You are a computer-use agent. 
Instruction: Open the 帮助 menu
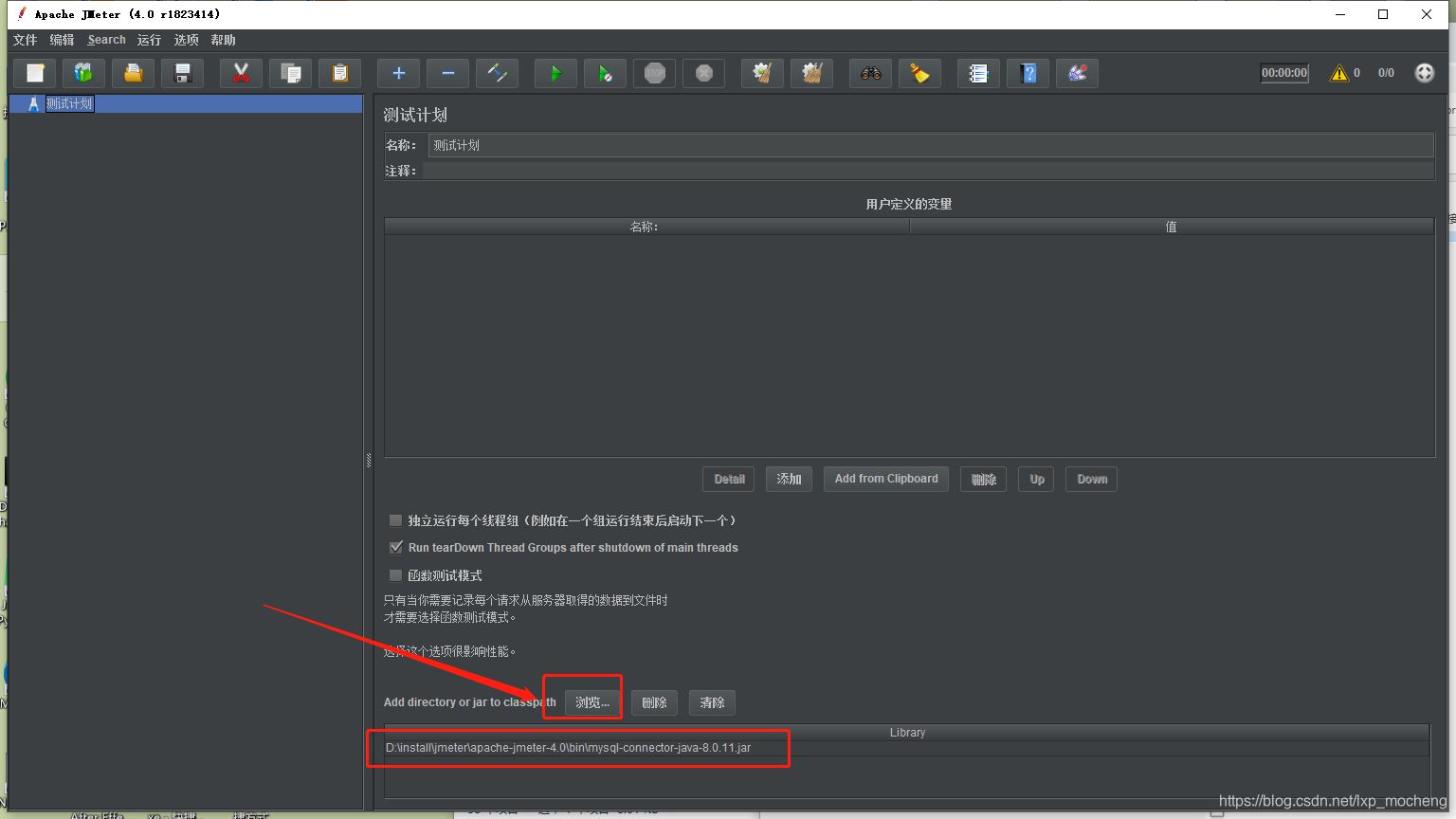[223, 40]
